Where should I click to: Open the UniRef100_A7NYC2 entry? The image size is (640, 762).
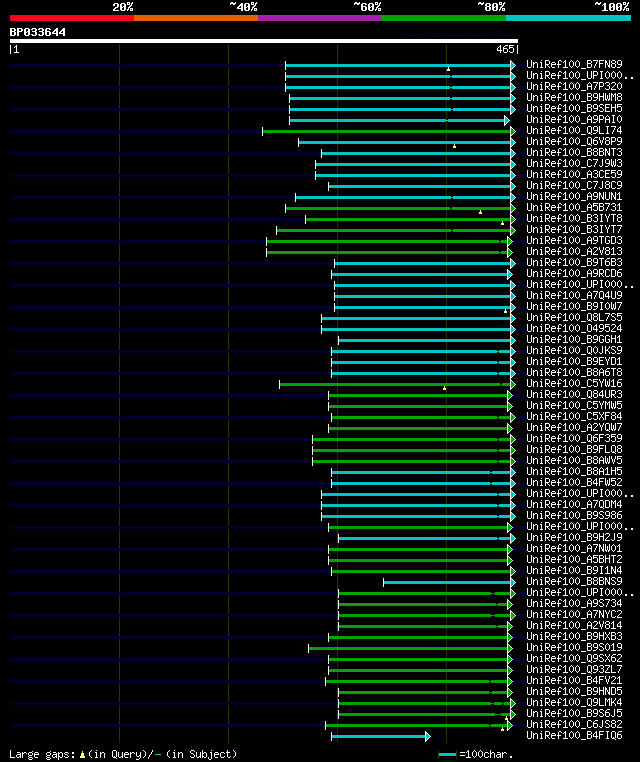click(574, 614)
